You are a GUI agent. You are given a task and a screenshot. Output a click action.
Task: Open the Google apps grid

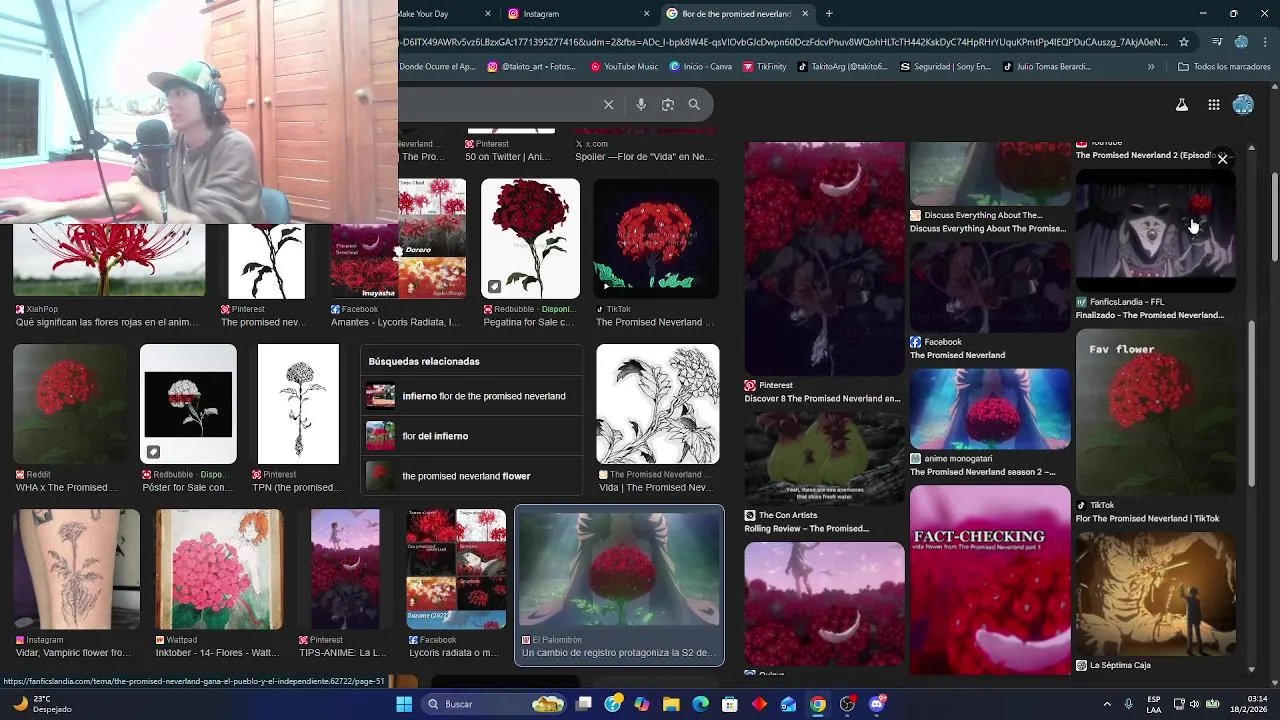click(1213, 104)
